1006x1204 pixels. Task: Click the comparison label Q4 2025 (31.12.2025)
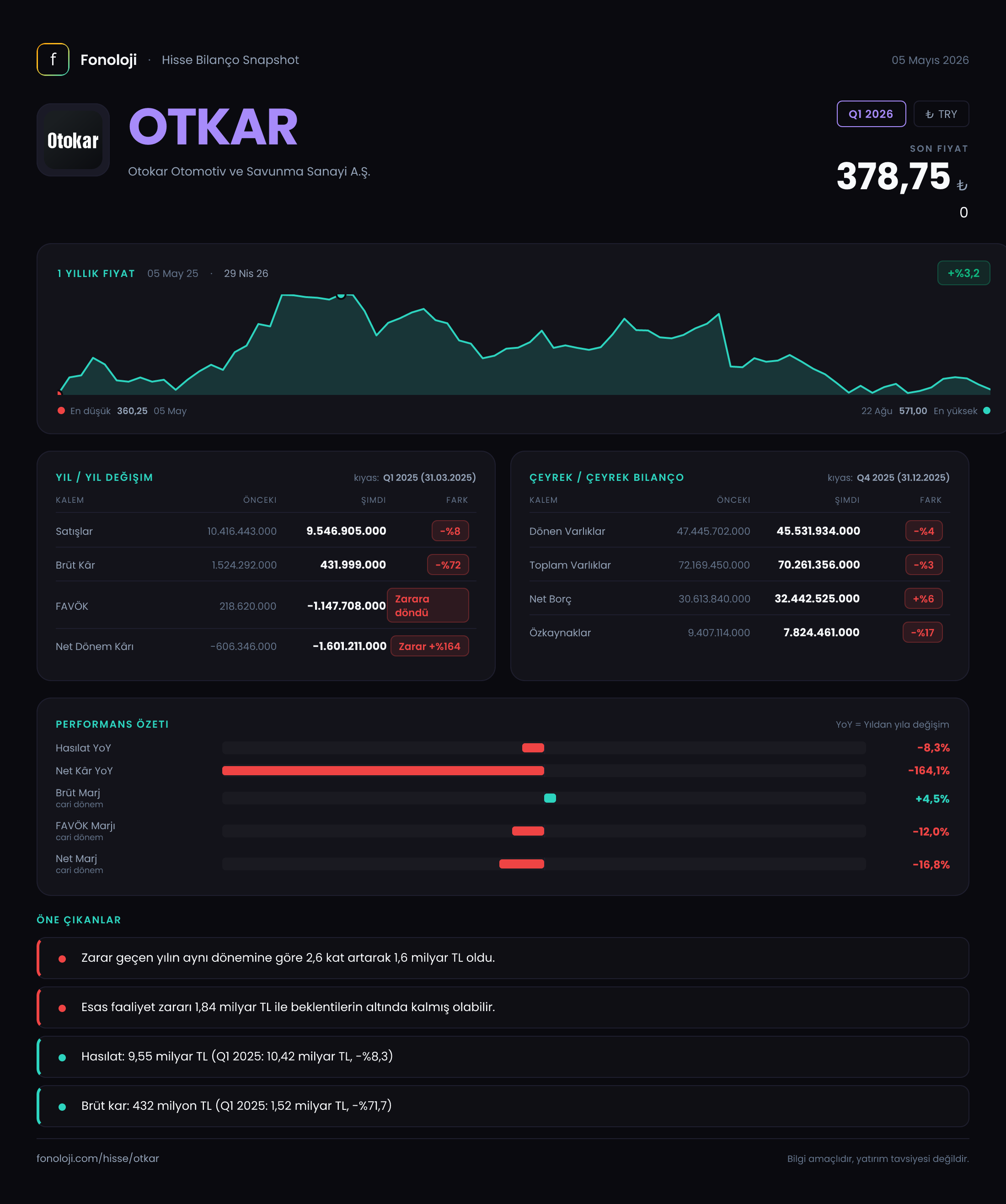903,477
